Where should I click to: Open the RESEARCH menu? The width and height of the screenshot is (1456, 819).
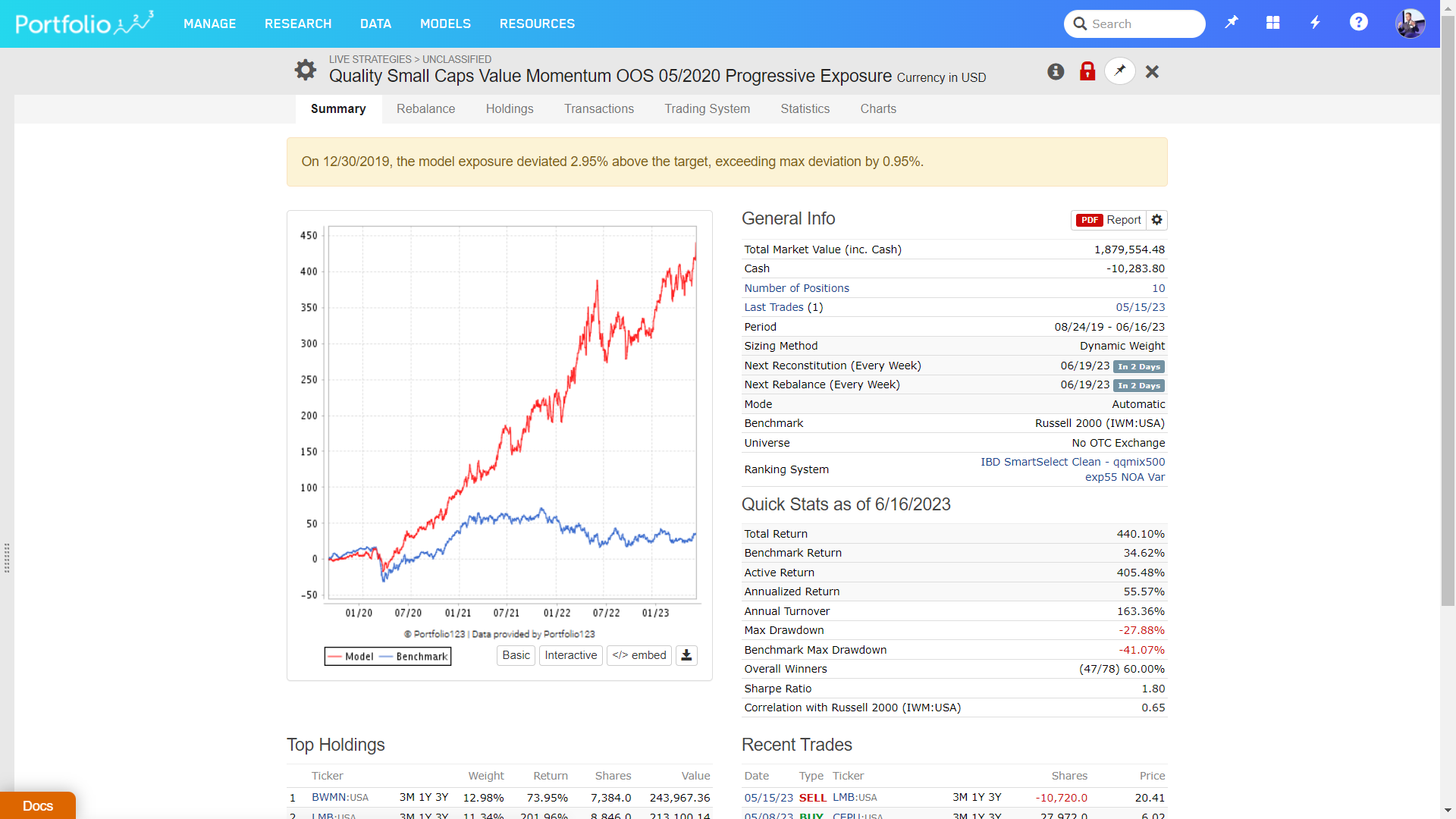coord(298,24)
